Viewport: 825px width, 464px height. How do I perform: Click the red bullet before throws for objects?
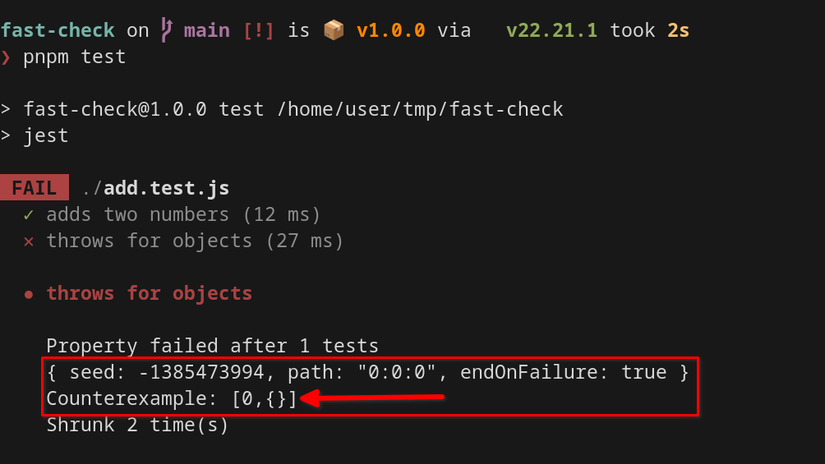[x=29, y=294]
